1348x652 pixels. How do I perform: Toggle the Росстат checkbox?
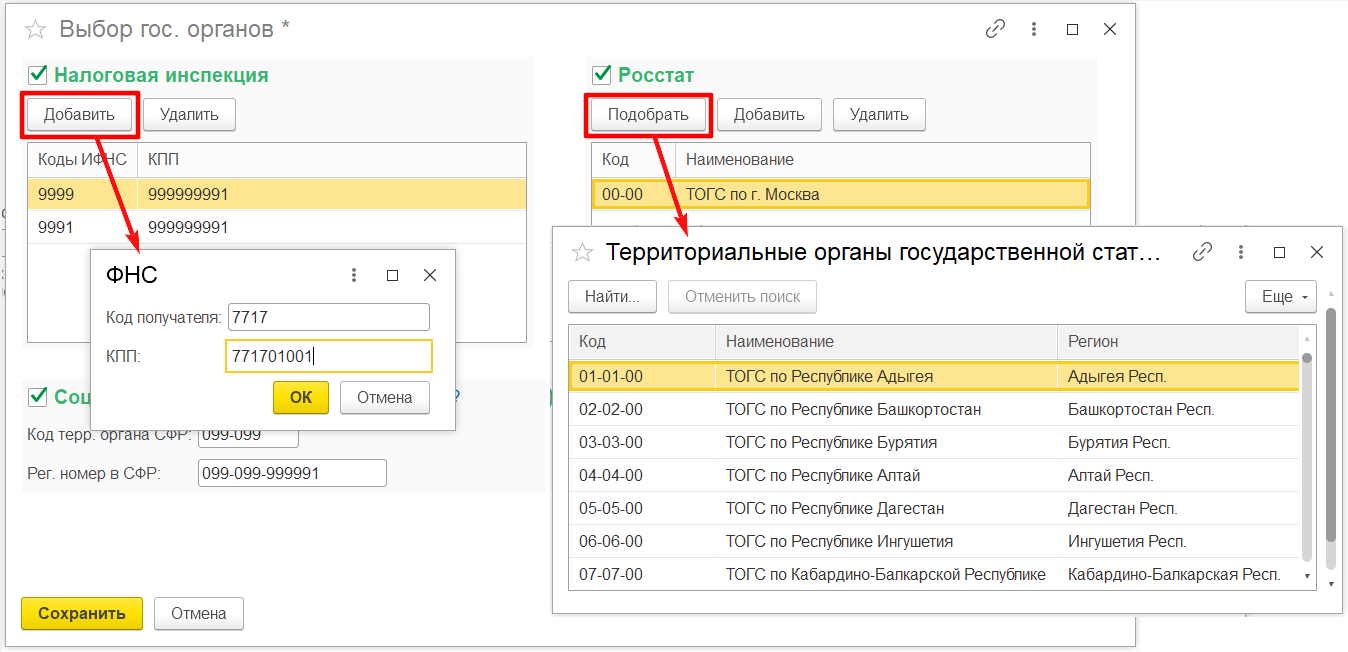point(602,75)
